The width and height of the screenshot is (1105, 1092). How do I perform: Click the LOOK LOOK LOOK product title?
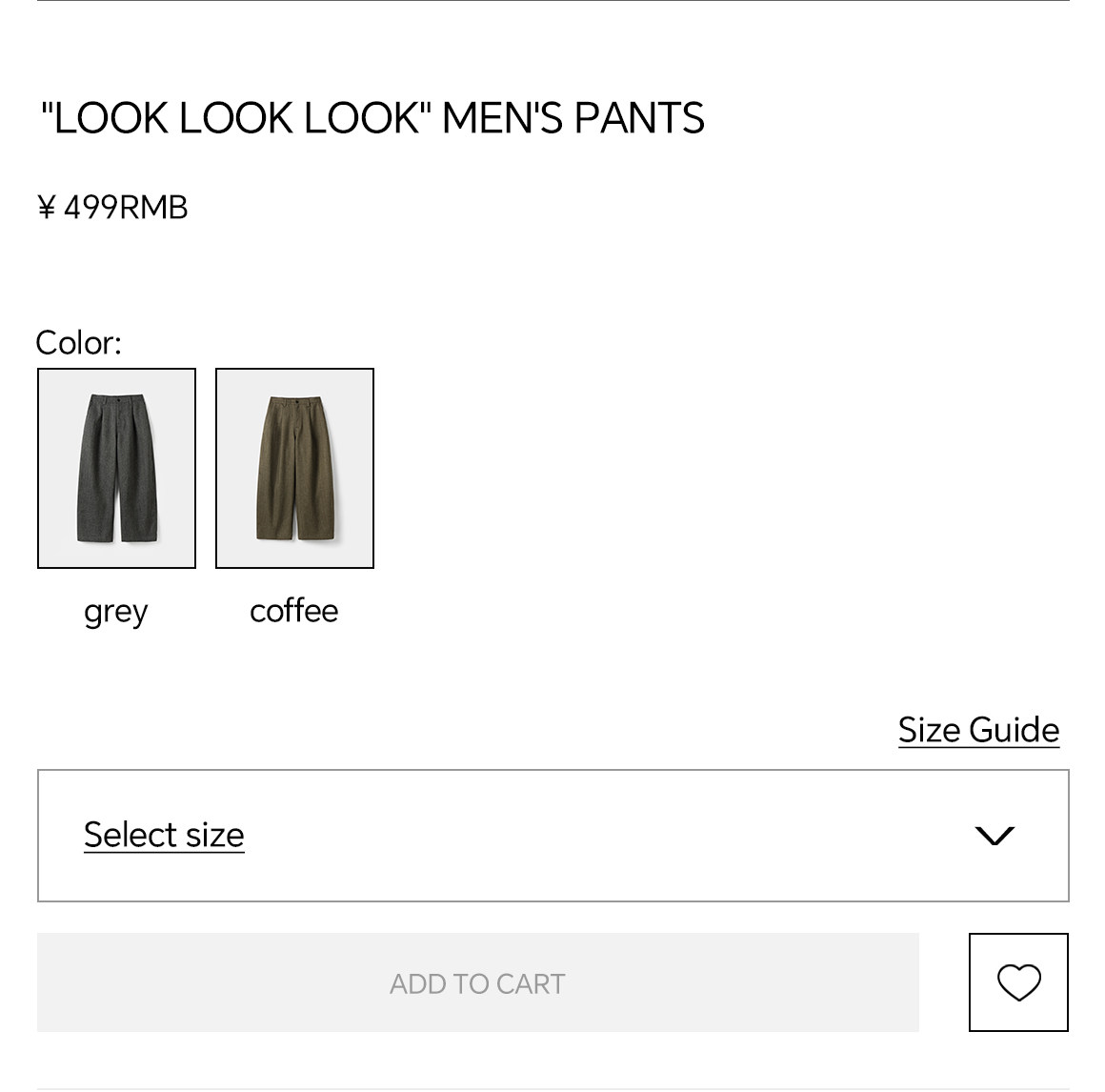click(x=236, y=118)
